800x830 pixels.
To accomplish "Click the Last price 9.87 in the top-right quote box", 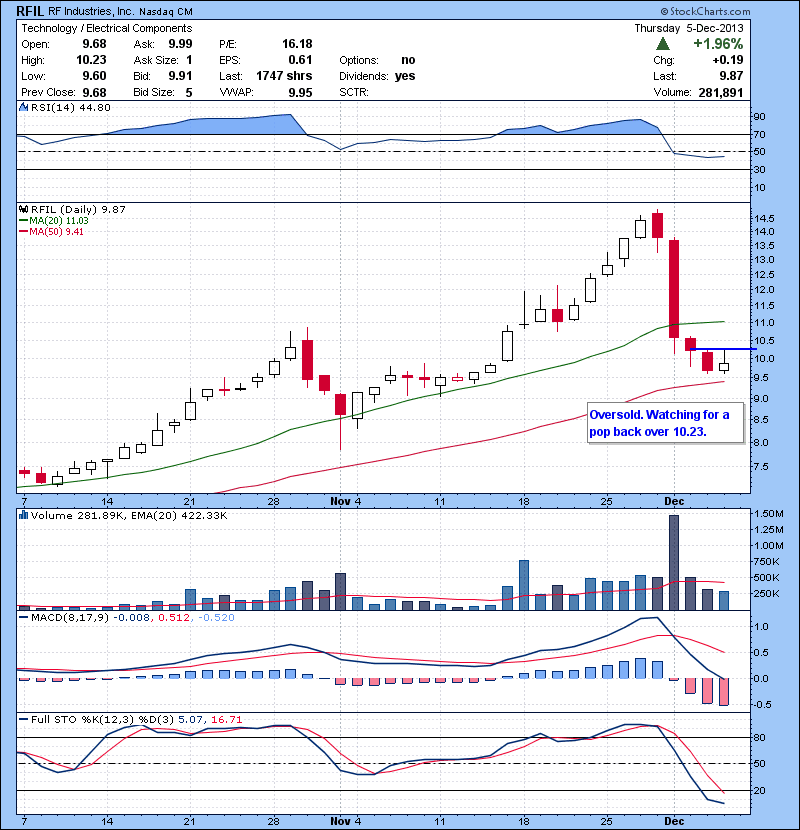I will point(731,76).
